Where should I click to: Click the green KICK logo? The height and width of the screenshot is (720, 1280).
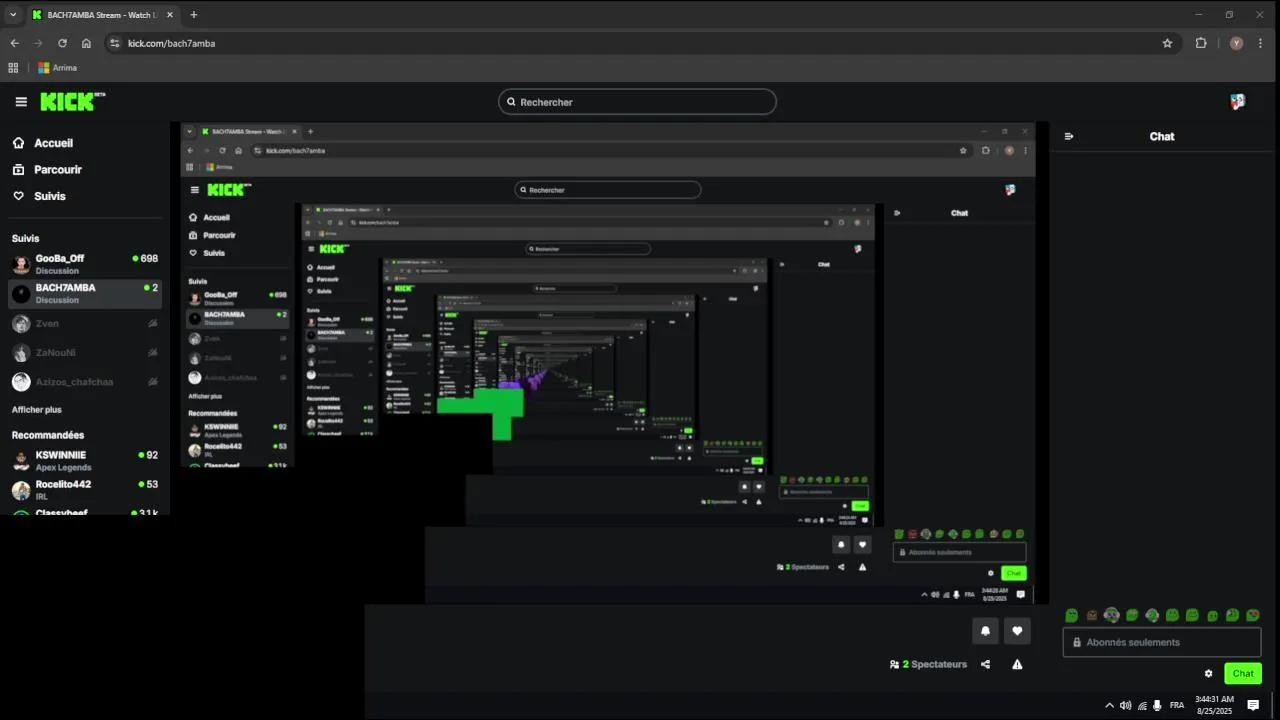[72, 102]
